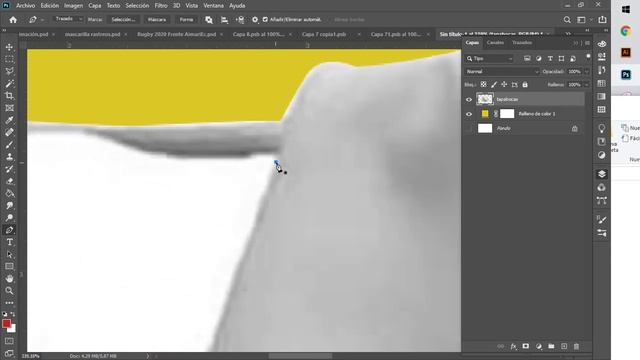
Task: Create new group folder icon
Action: 551,346
